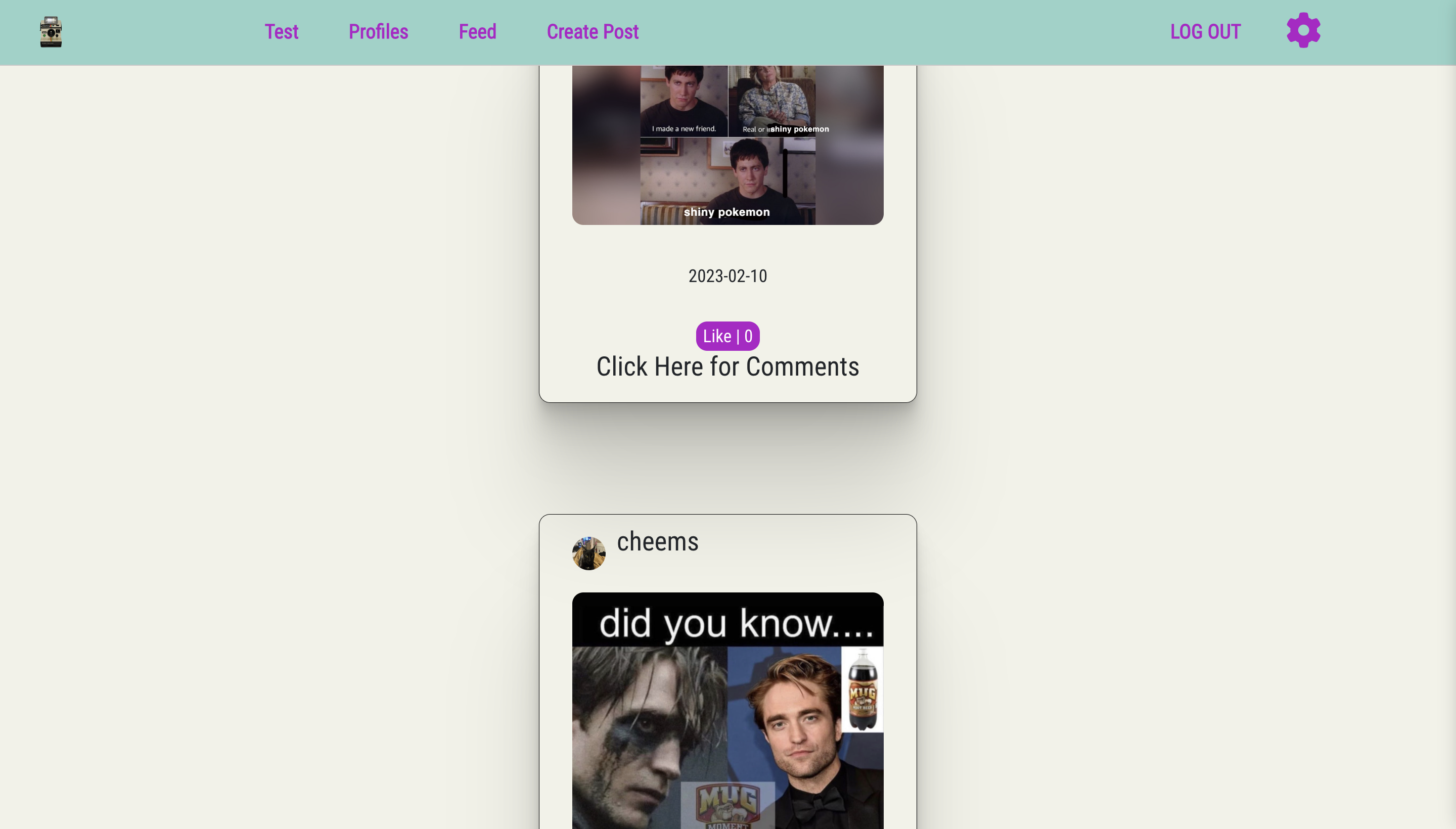Open the Create Post page
This screenshot has height=829, width=1456.
(592, 32)
